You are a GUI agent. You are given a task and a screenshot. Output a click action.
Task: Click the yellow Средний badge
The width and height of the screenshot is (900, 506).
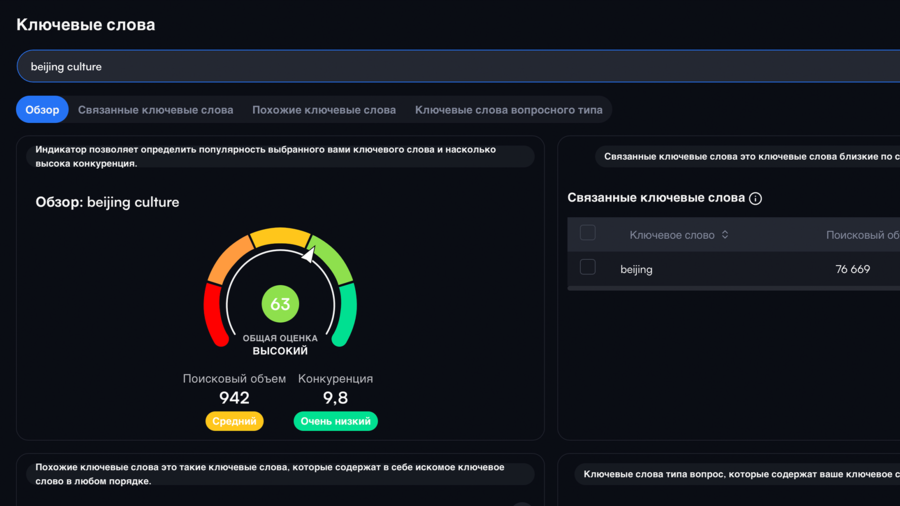[x=234, y=421]
